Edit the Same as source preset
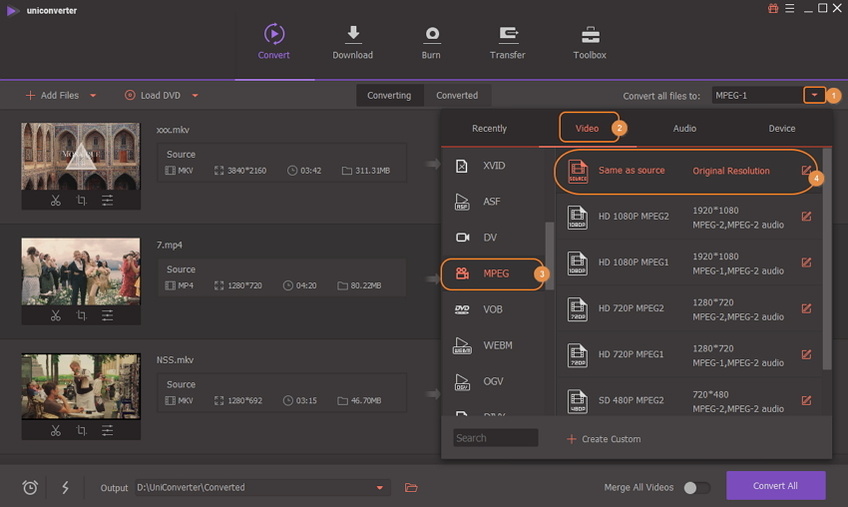This screenshot has width=848, height=507. pyautogui.click(x=806, y=171)
